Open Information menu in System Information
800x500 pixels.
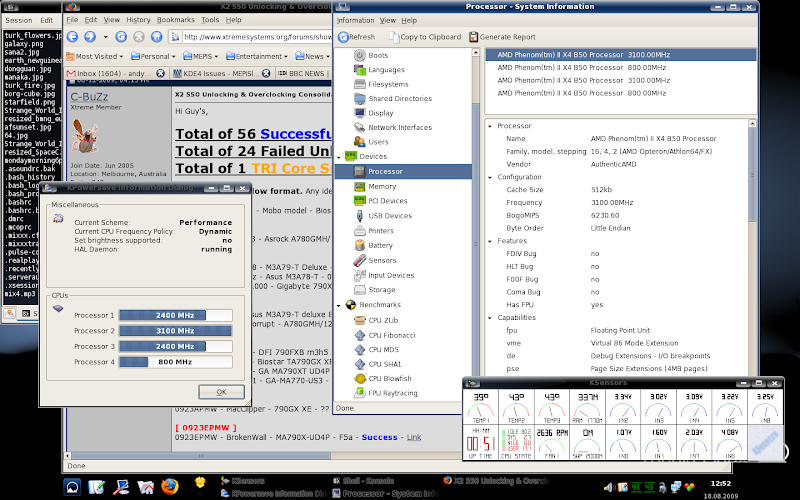pos(355,20)
